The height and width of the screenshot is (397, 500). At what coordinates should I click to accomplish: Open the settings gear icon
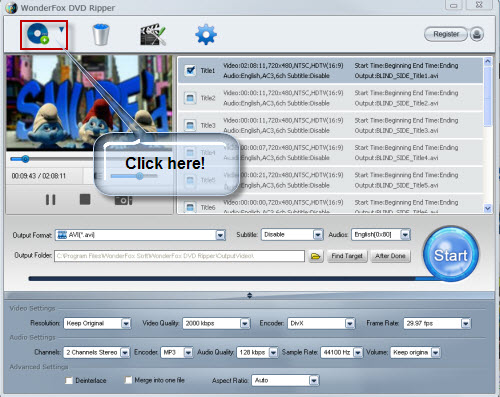click(206, 34)
